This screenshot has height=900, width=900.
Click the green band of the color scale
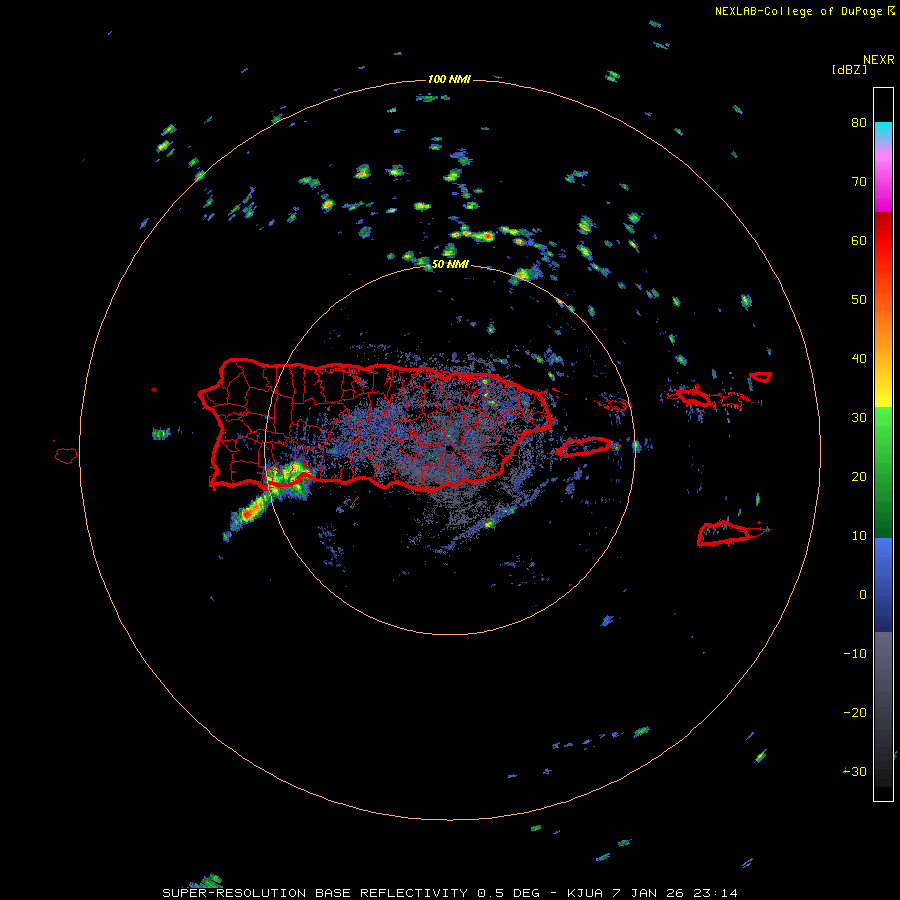pyautogui.click(x=883, y=472)
